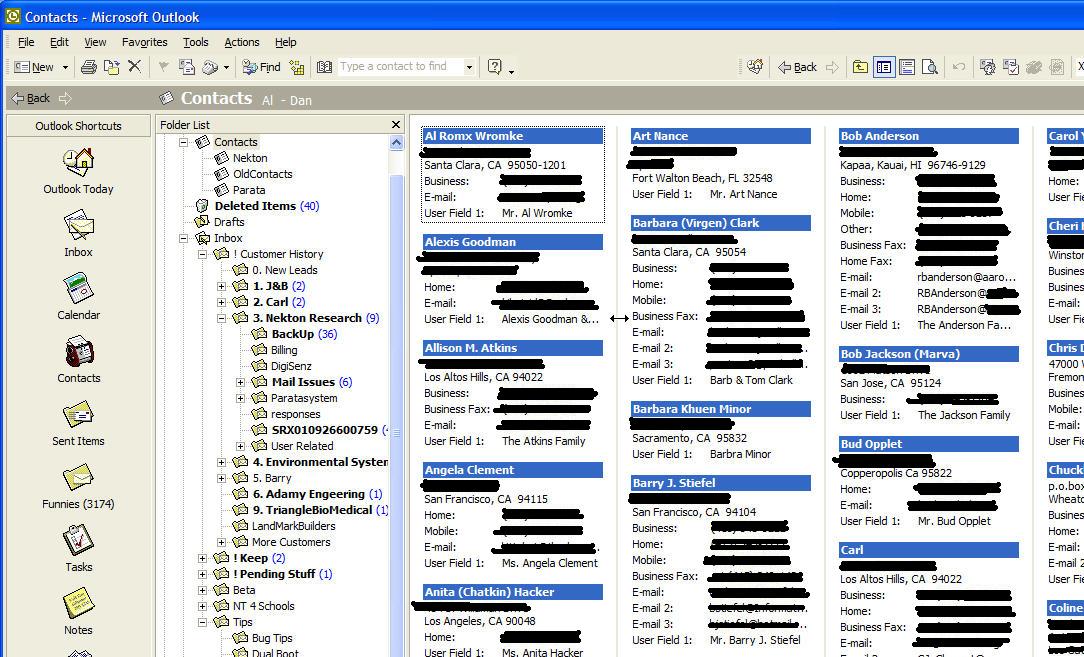Click the Find button
The image size is (1084, 657).
point(261,67)
